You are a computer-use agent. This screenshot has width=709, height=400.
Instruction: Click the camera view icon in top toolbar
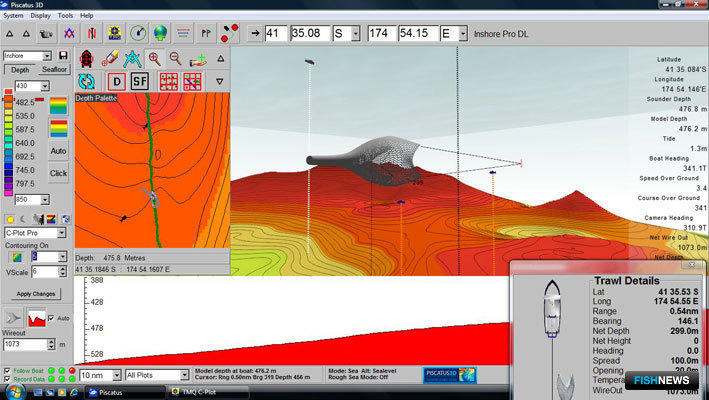(x=46, y=34)
